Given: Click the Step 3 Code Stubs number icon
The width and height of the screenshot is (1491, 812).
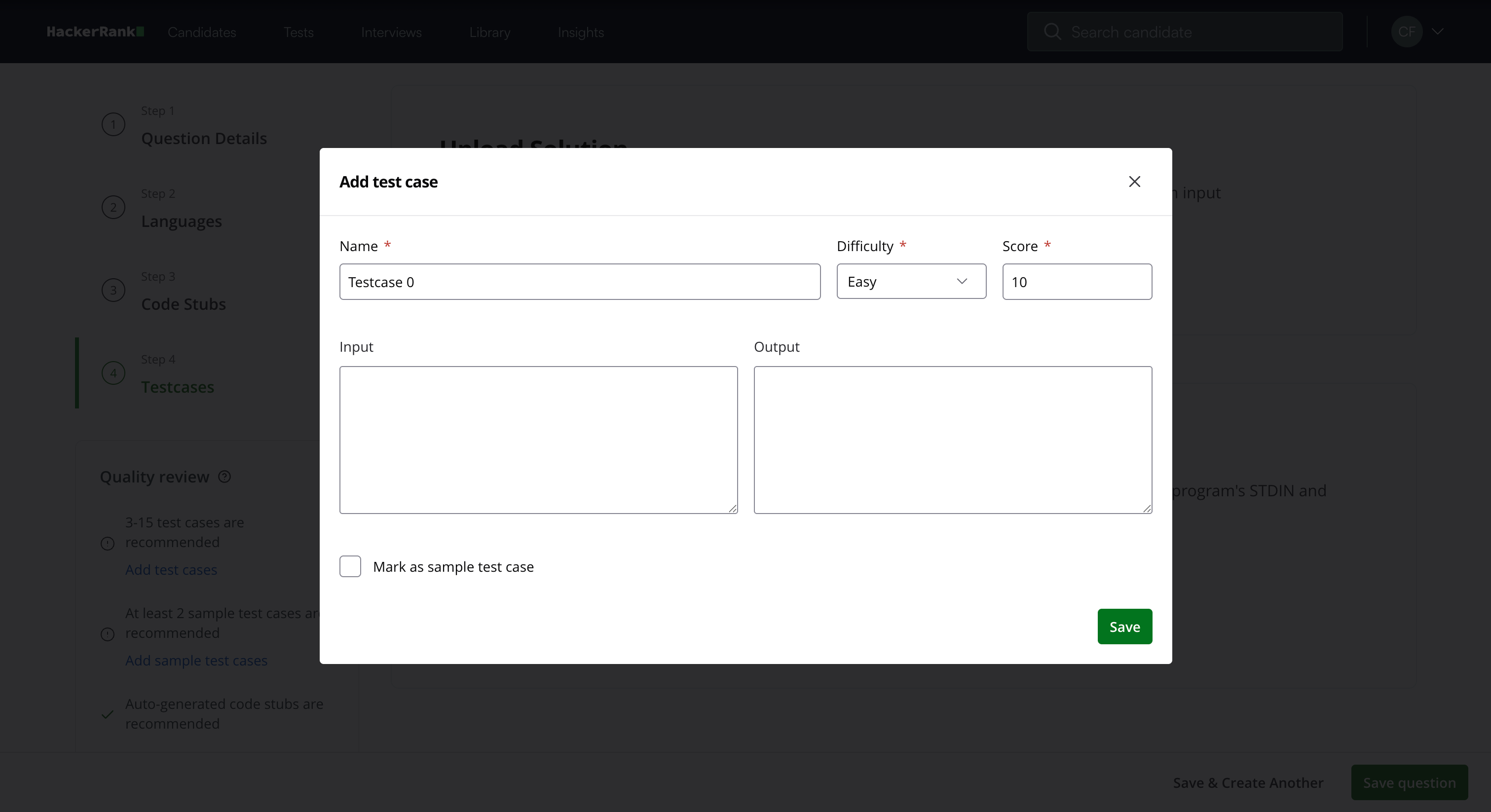Looking at the screenshot, I should click(x=113, y=291).
